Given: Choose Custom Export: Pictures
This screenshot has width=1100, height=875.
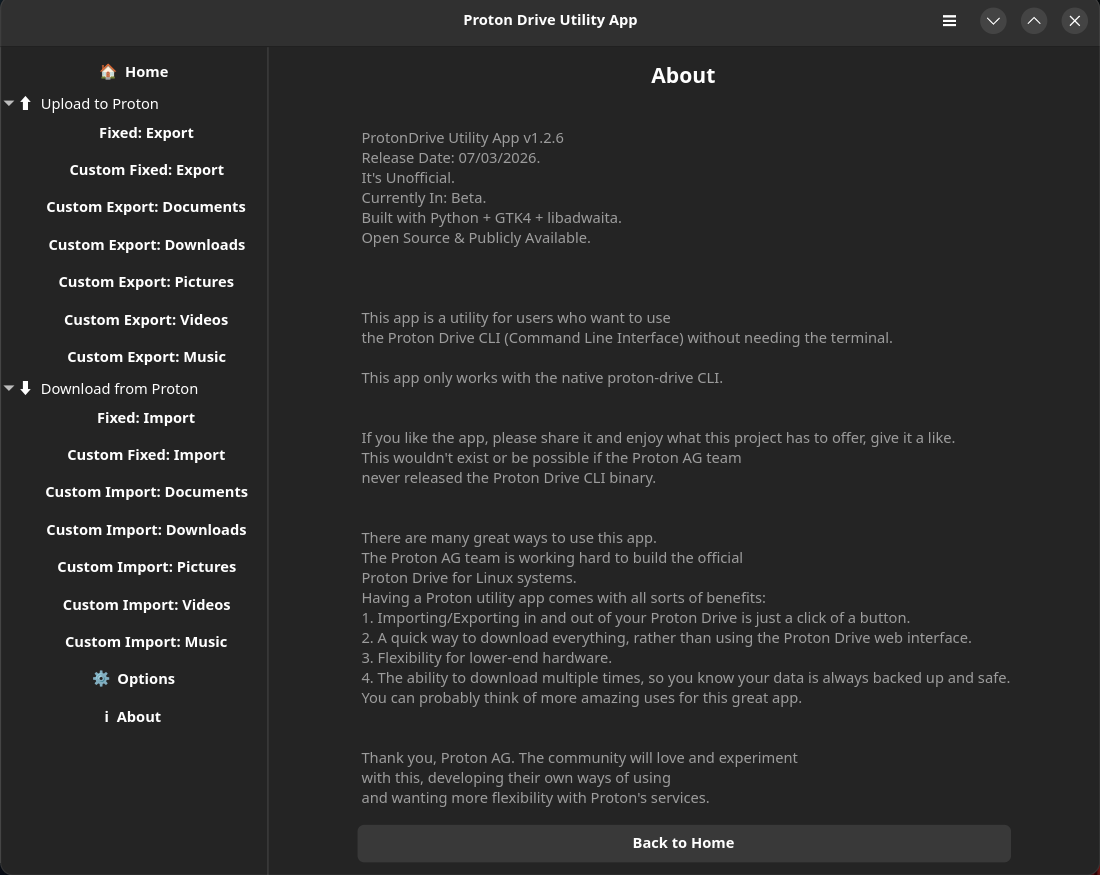Looking at the screenshot, I should [146, 282].
